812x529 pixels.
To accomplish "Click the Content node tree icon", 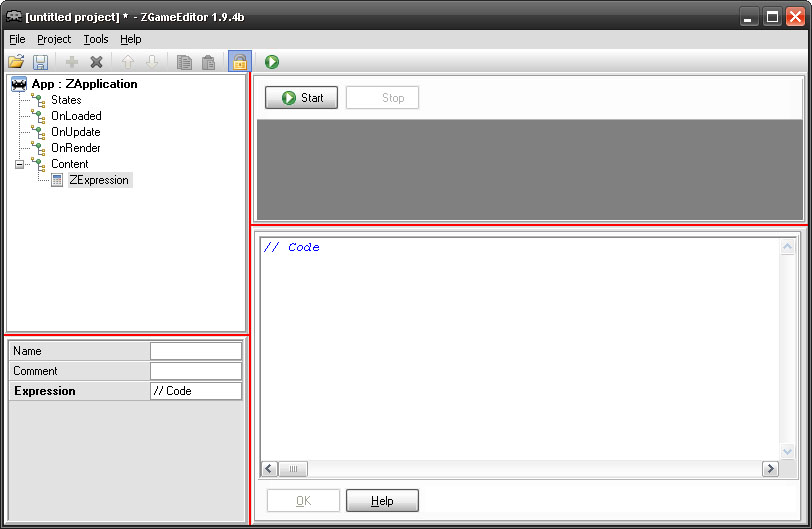I will [x=38, y=164].
